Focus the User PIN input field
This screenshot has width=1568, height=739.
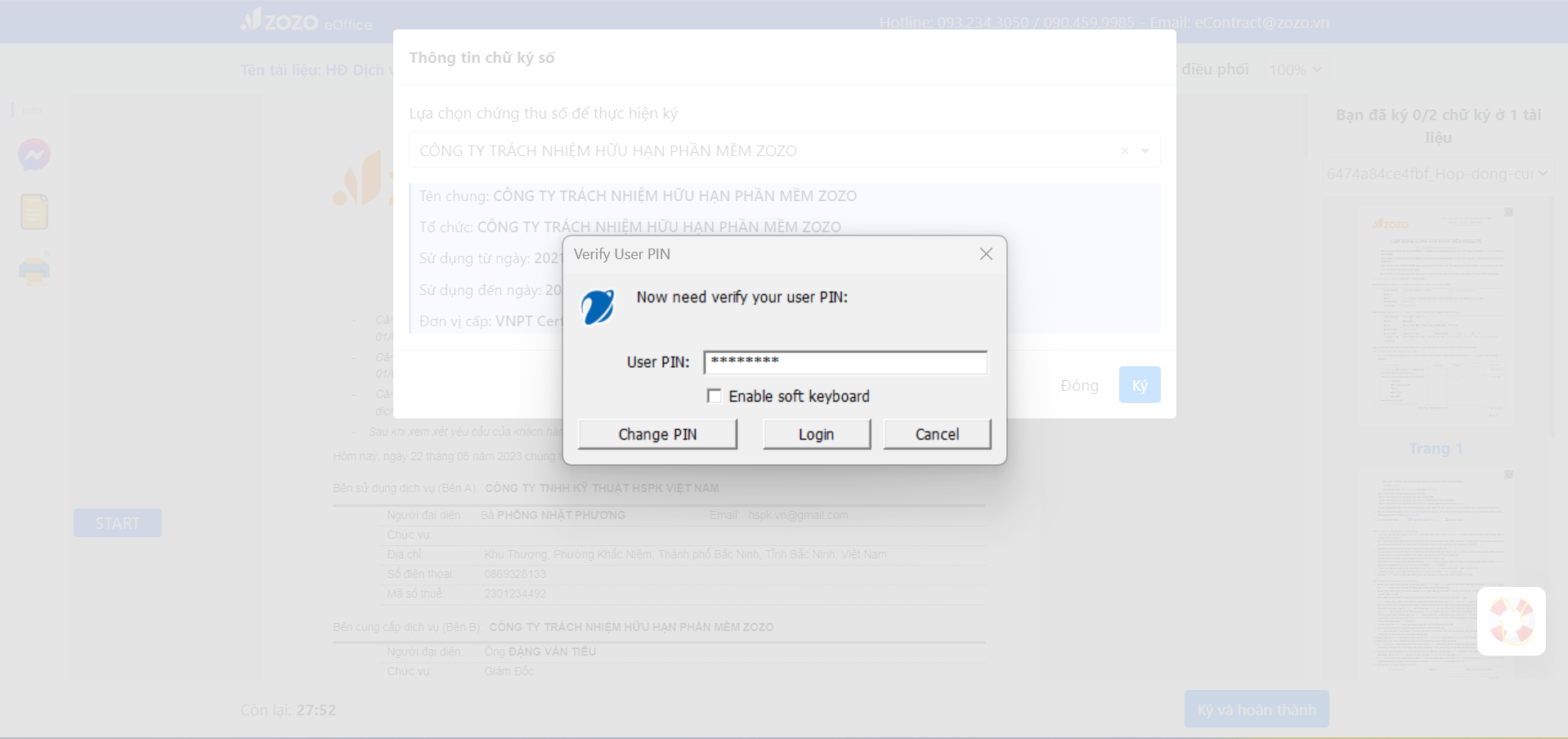845,362
